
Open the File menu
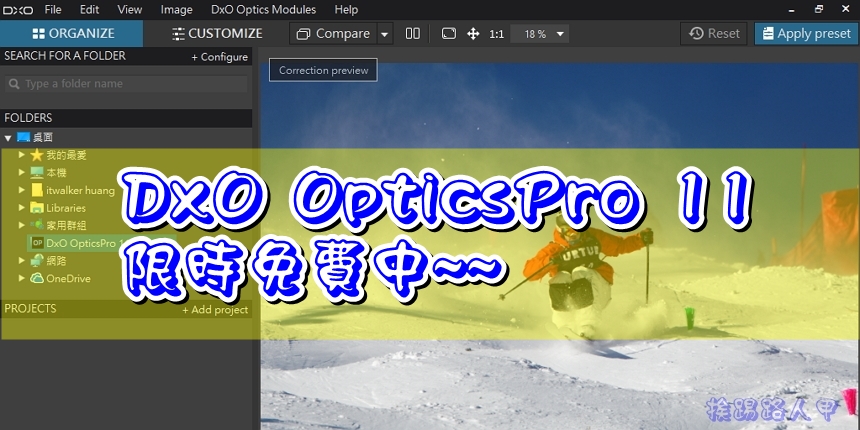(53, 10)
